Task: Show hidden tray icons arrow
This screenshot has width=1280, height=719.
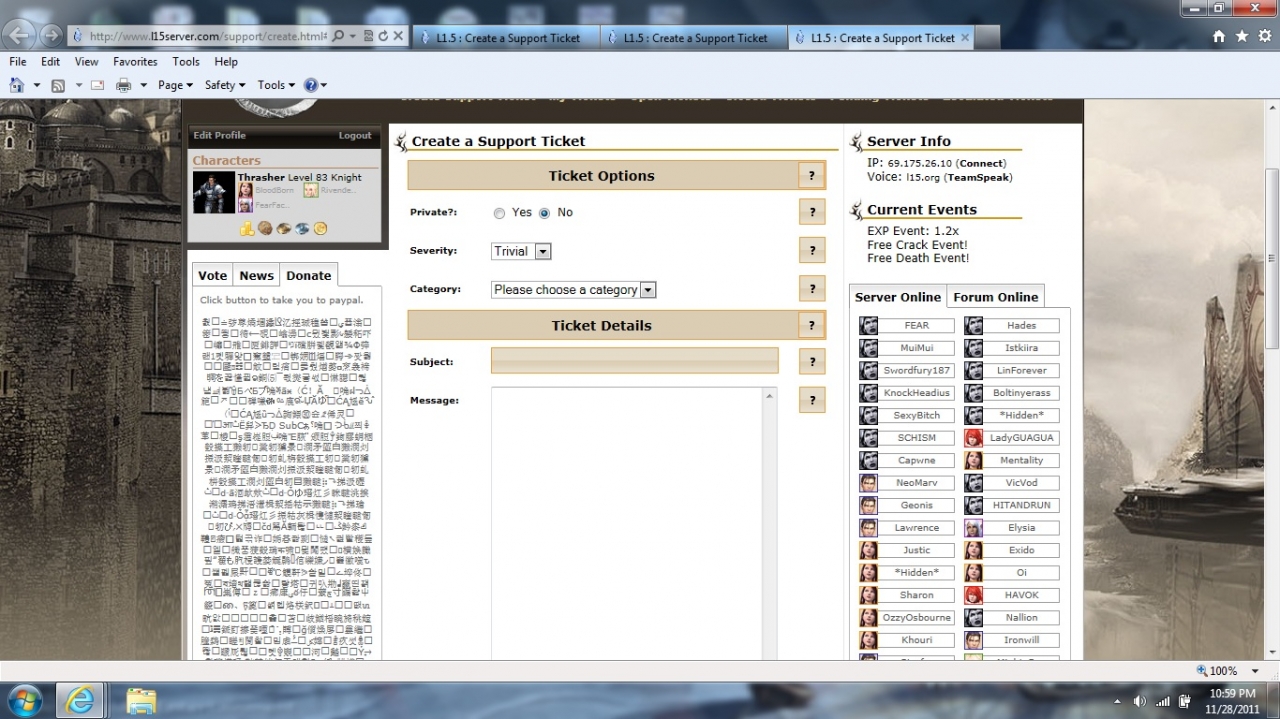Action: pyautogui.click(x=1116, y=700)
